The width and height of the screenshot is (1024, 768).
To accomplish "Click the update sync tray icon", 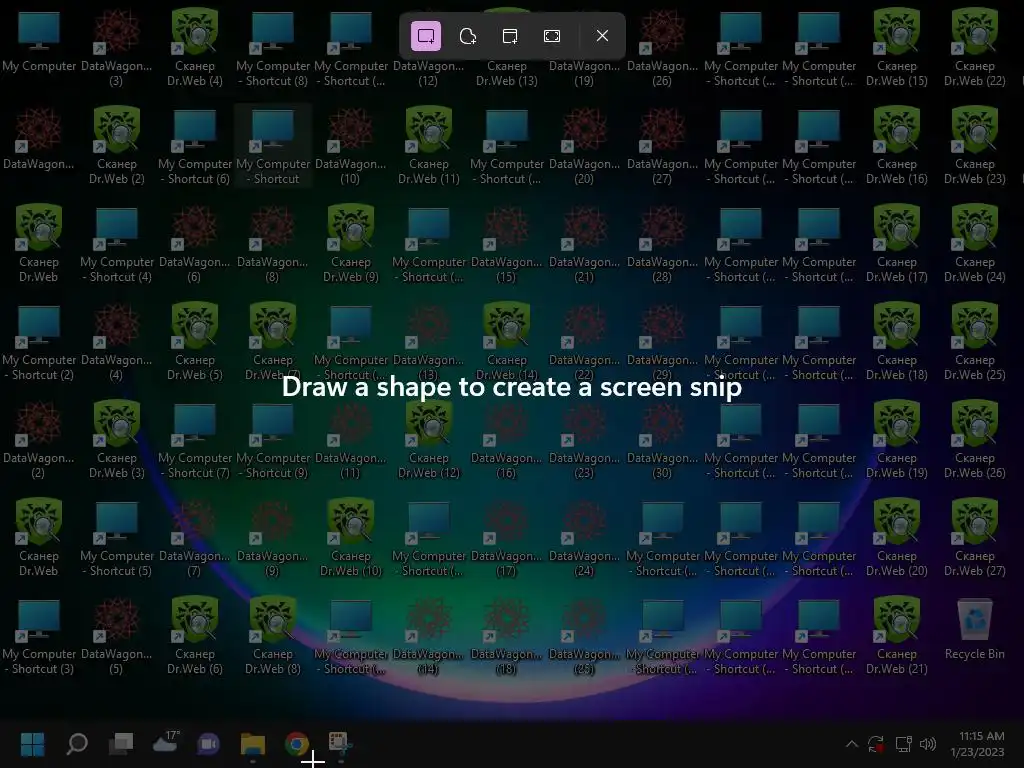I will pos(876,744).
